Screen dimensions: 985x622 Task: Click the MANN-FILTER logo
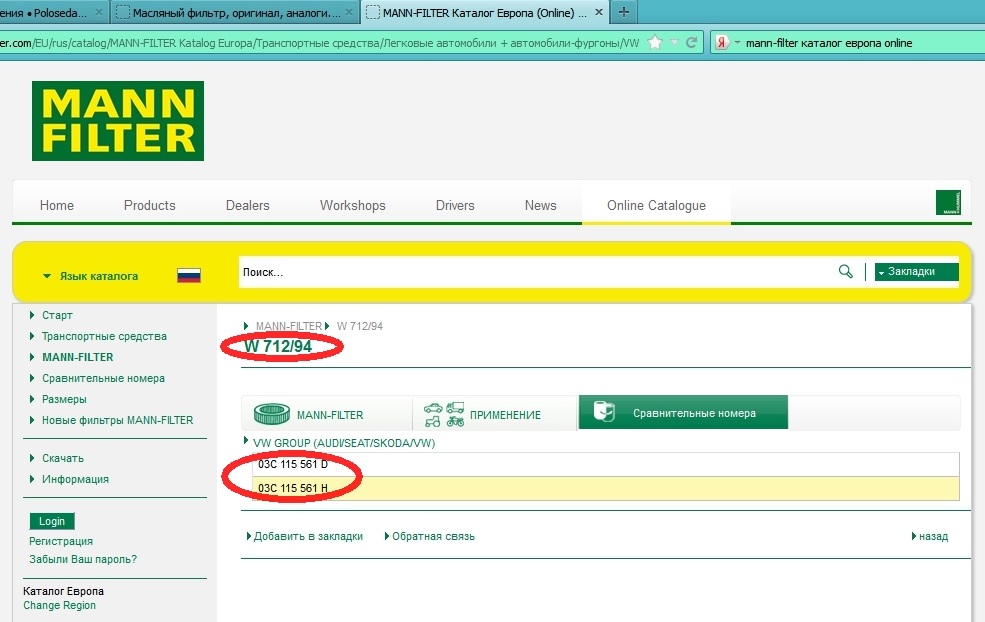tap(117, 121)
